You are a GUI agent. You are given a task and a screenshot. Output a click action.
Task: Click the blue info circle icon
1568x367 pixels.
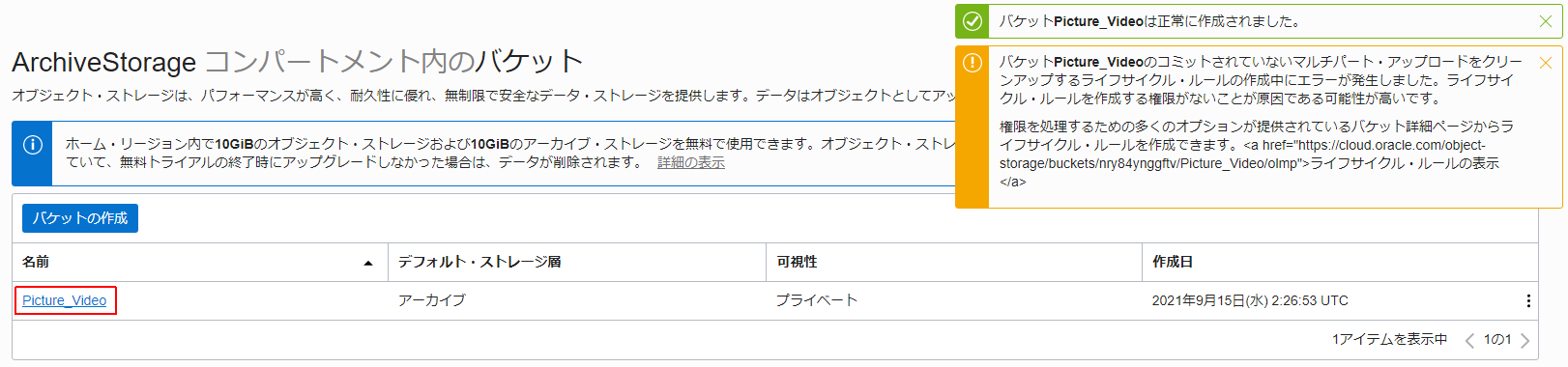tap(32, 145)
